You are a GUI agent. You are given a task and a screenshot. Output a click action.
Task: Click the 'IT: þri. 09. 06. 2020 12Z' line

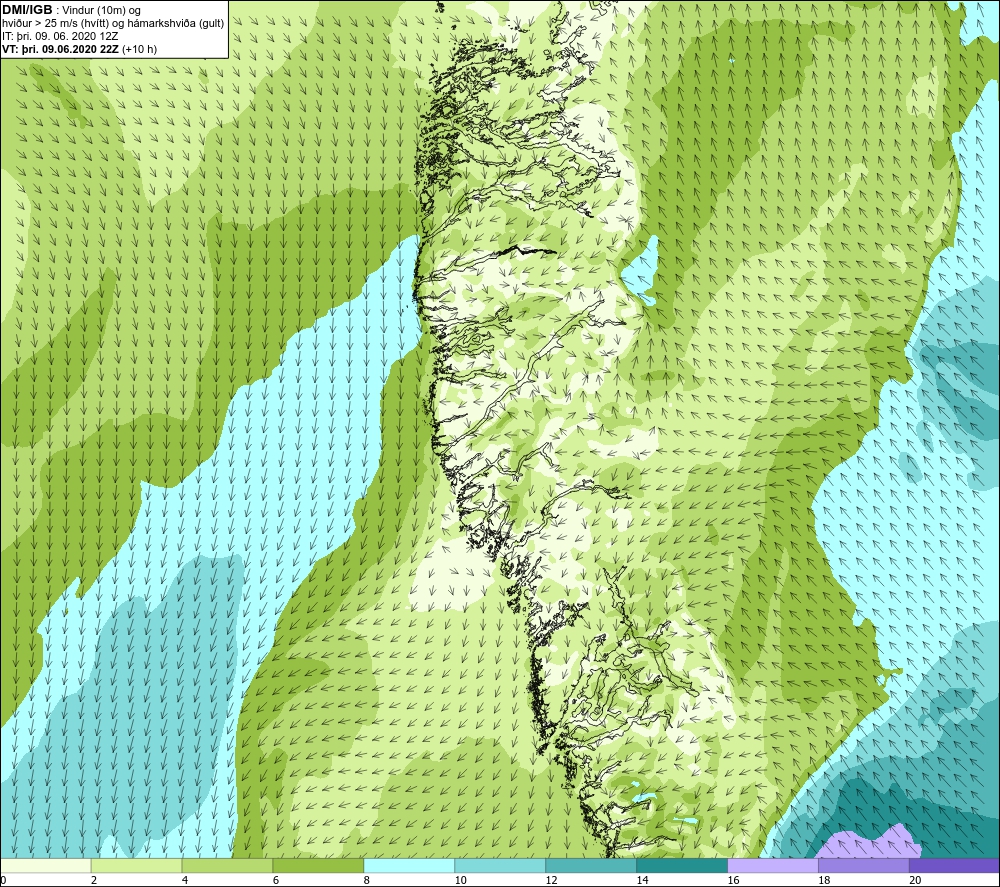60,36
